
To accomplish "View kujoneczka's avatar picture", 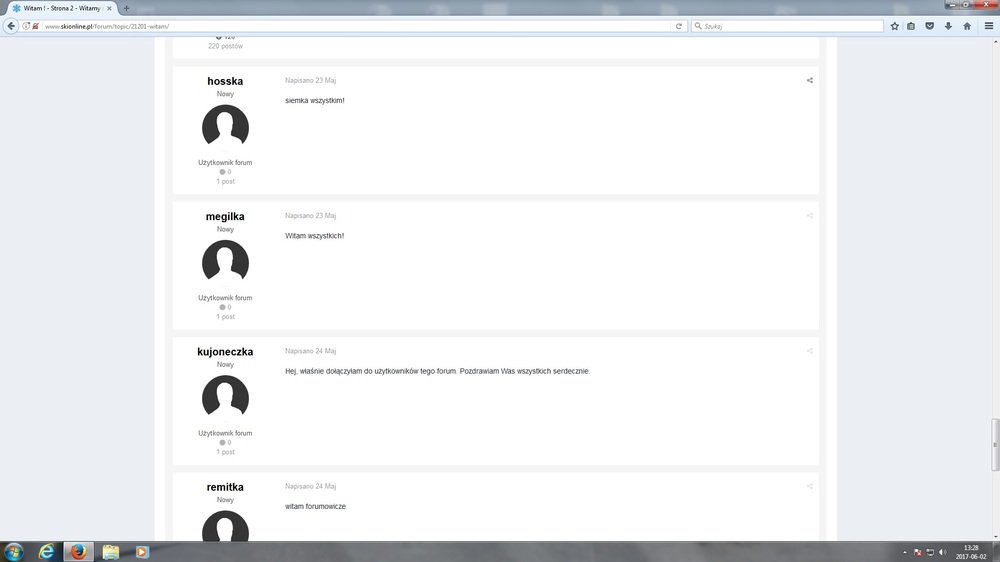I will pos(225,397).
